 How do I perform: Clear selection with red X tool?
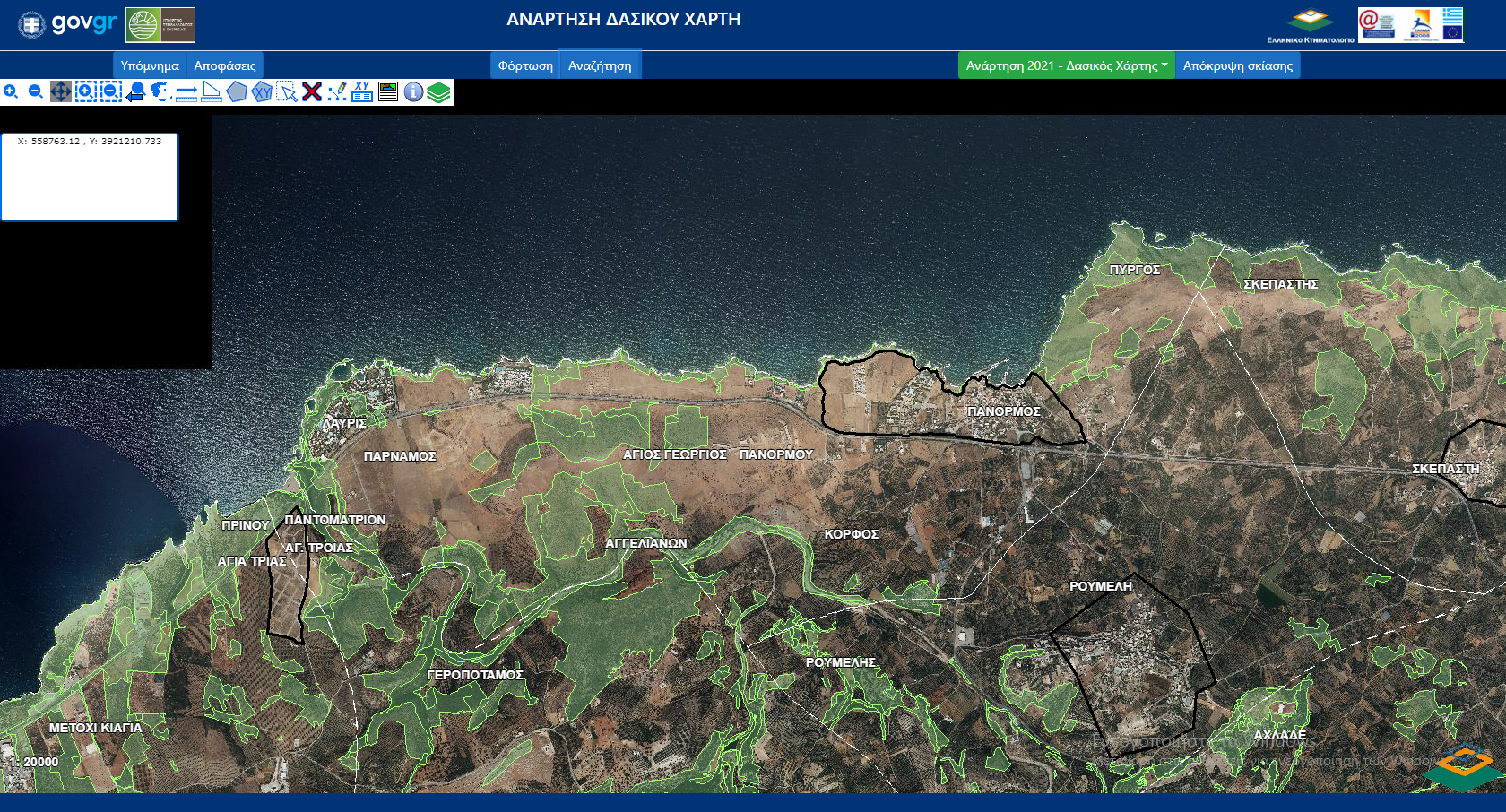click(312, 91)
